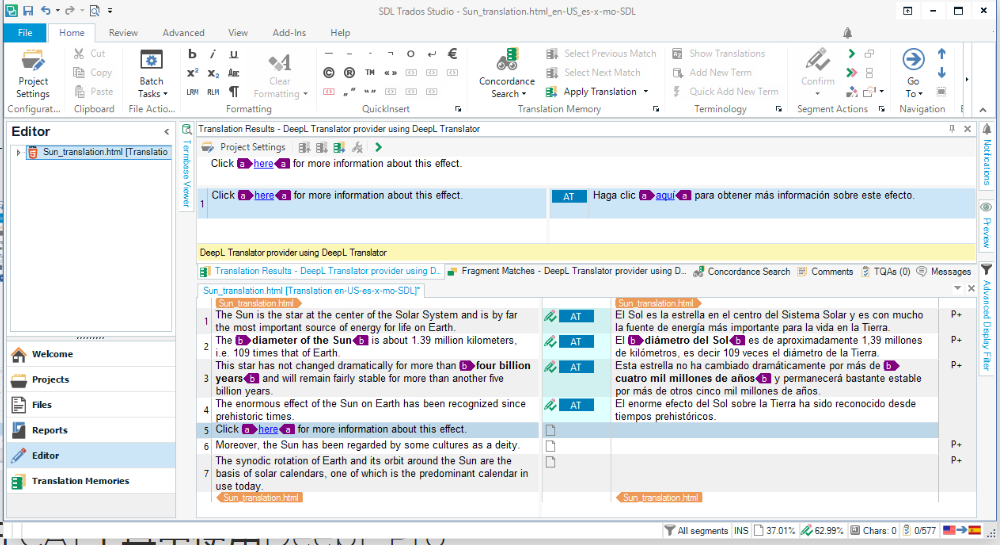This screenshot has width=1000, height=545.
Task: Open Apply Translation dropdown arrow
Action: point(646,92)
